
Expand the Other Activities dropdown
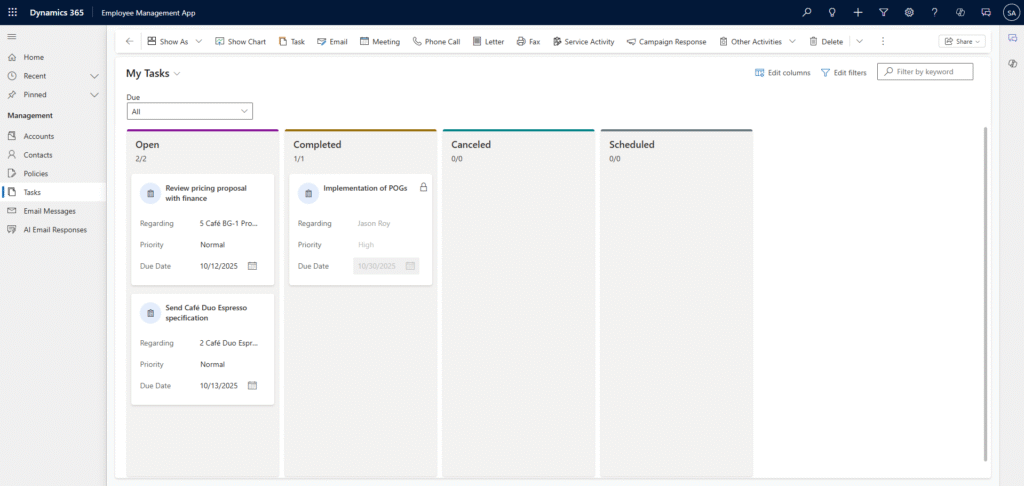coord(792,41)
